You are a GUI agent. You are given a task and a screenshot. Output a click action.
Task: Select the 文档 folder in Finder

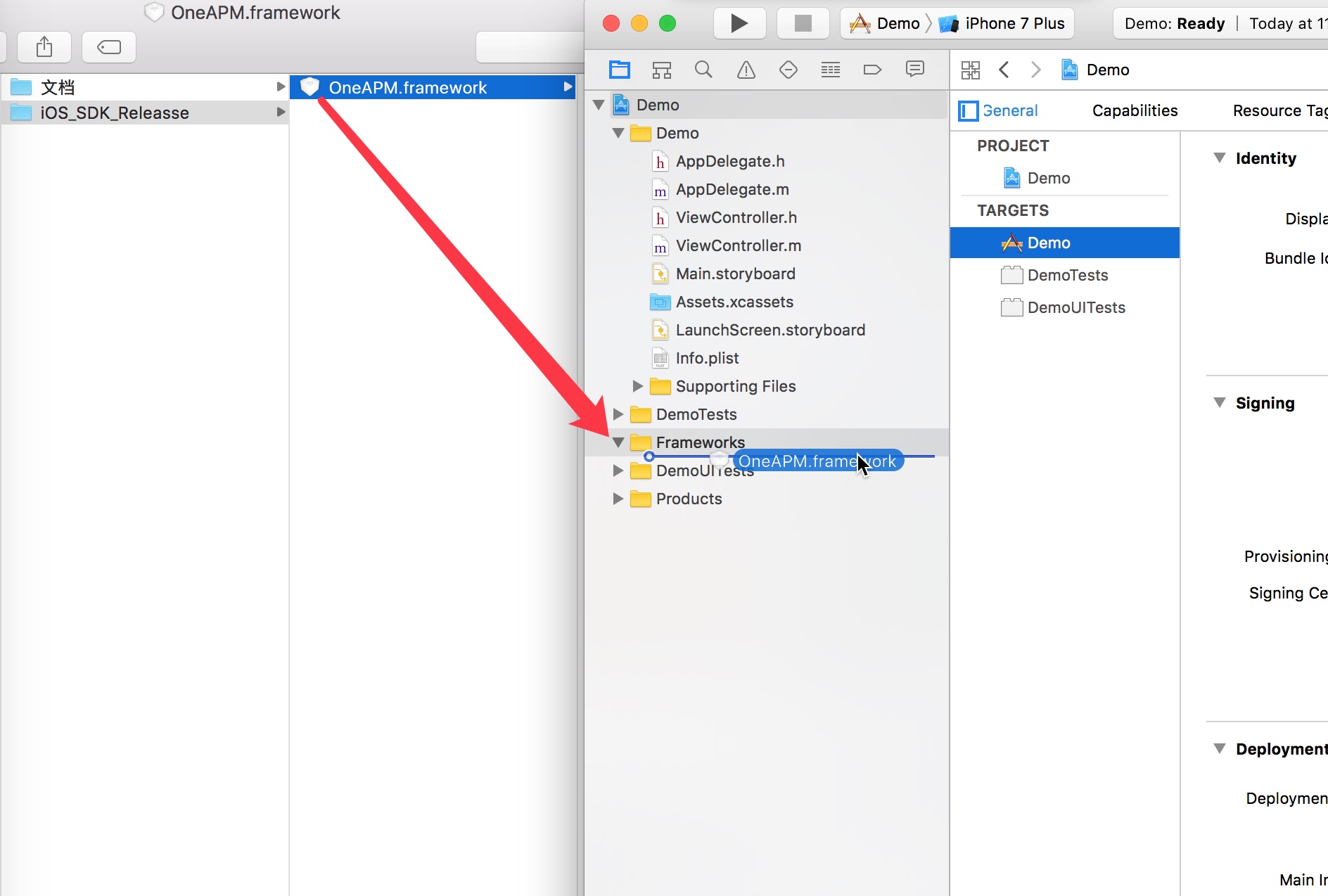coord(144,87)
